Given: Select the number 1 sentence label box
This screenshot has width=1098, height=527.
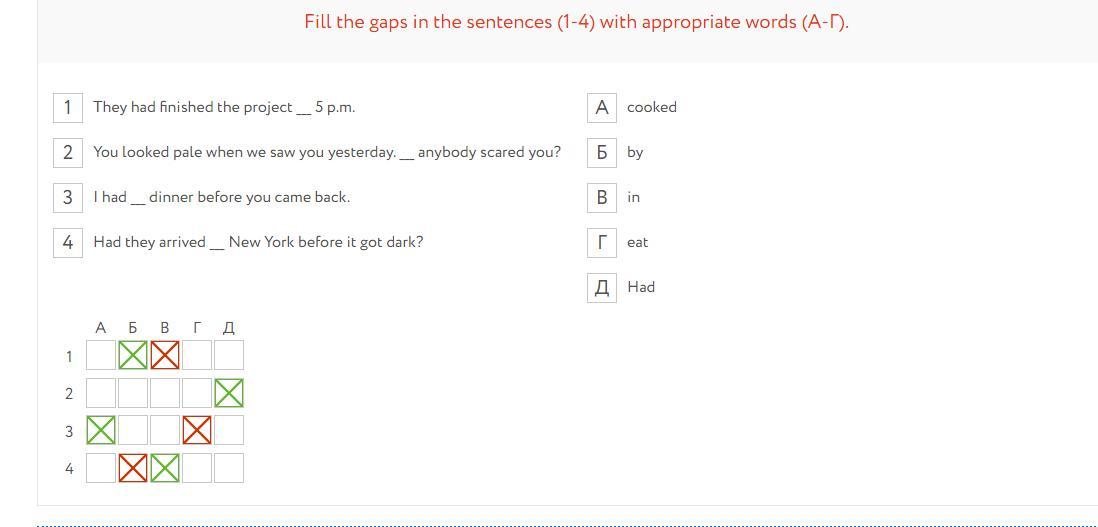Looking at the screenshot, I should point(68,107).
